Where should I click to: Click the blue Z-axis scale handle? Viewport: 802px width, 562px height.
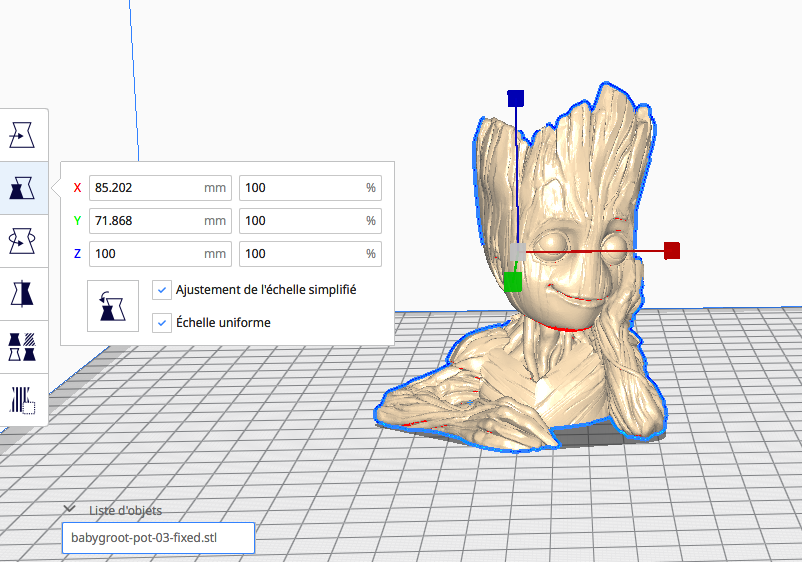516,98
